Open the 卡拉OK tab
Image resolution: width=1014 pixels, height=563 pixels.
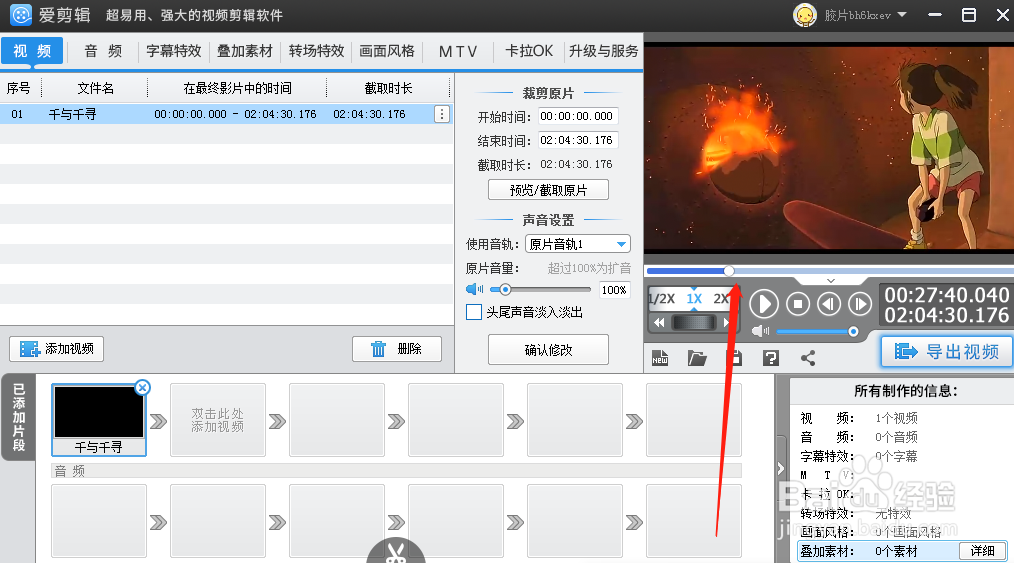[529, 51]
